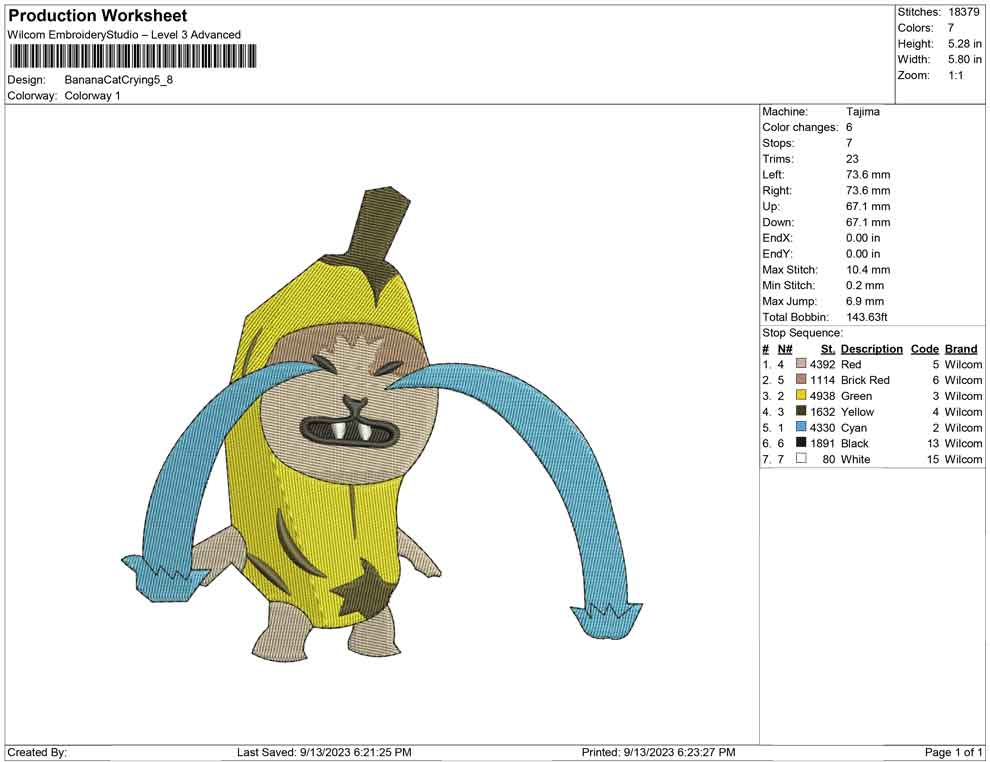This screenshot has height=762, width=990.
Task: Click the Description column header
Action: coord(871,349)
